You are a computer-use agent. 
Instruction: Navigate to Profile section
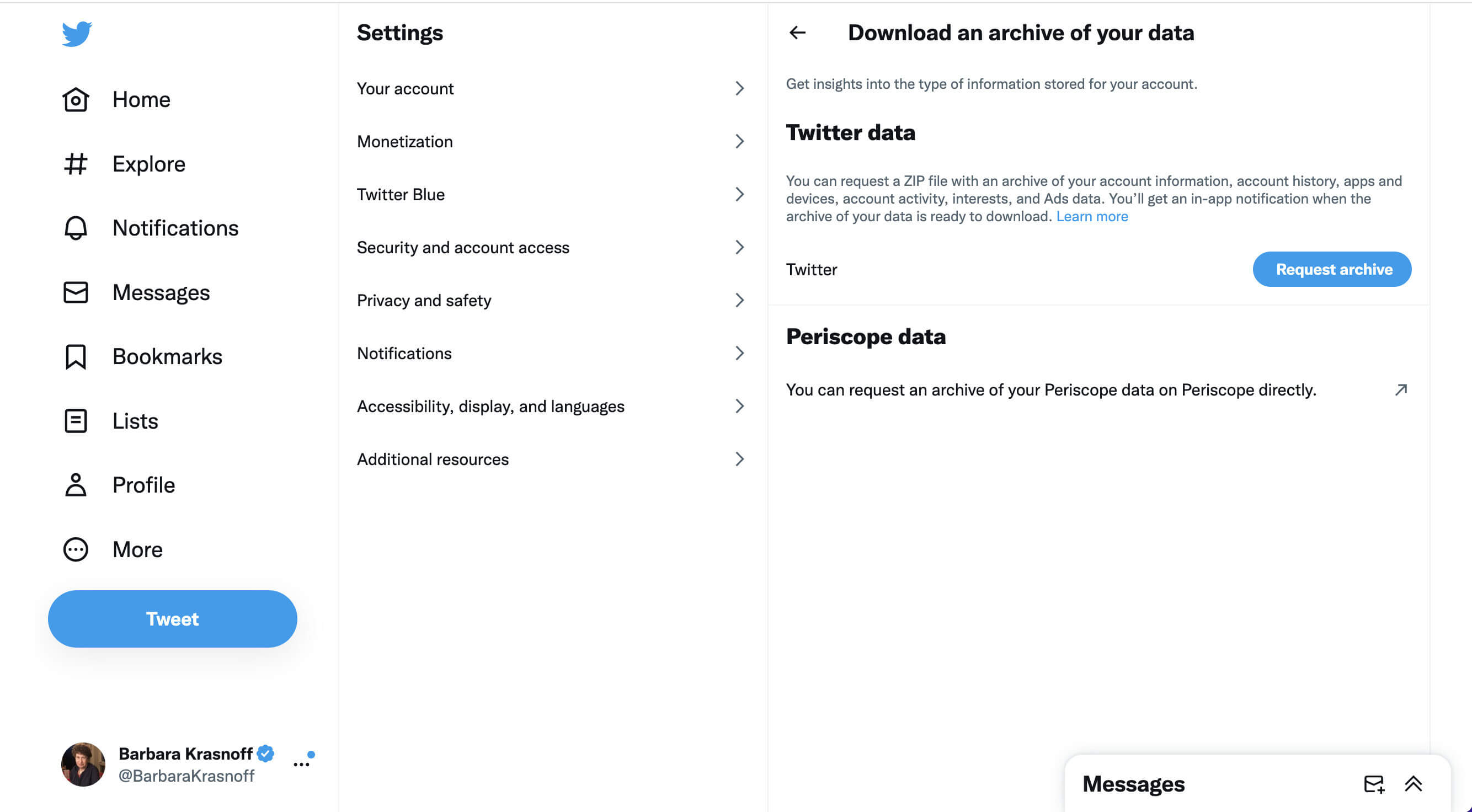144,485
